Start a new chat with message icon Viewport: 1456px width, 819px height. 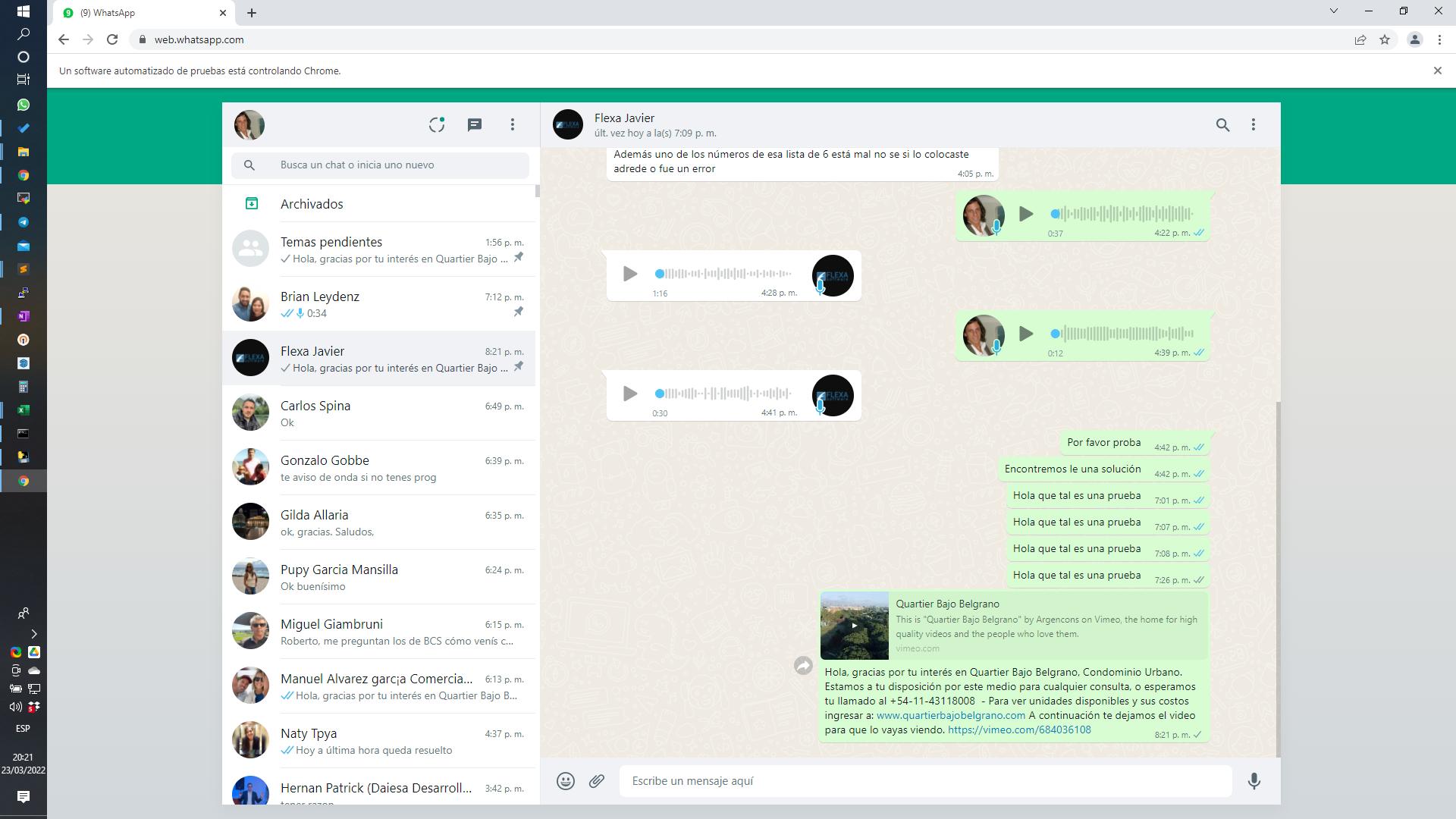[475, 125]
